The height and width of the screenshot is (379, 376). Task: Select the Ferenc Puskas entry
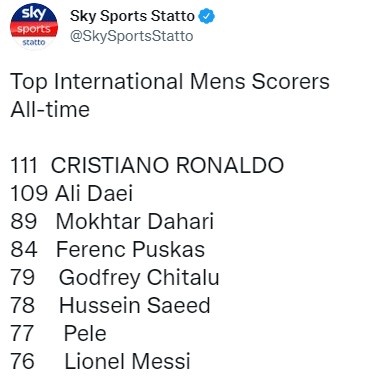(130, 249)
